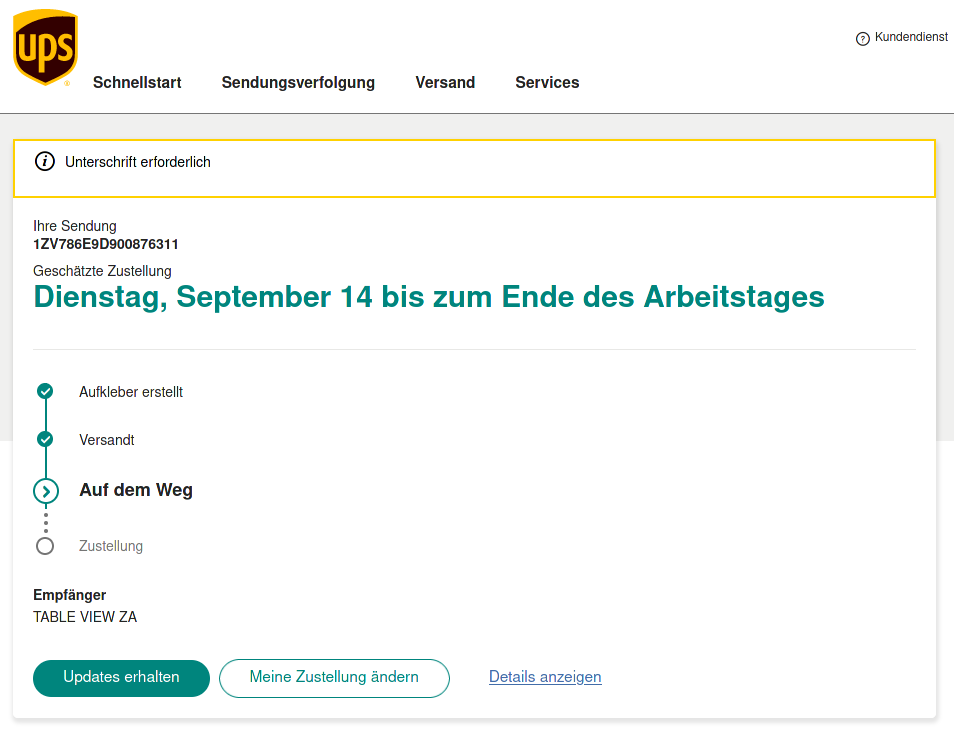Click the Geschätzte Zustellung label

102,271
